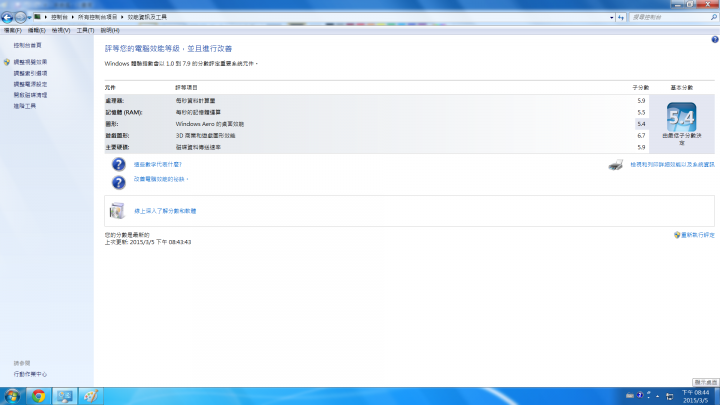Screen dimensions: 720x405
Task: Show hidden tray icons arrow
Action: (x=658, y=396)
